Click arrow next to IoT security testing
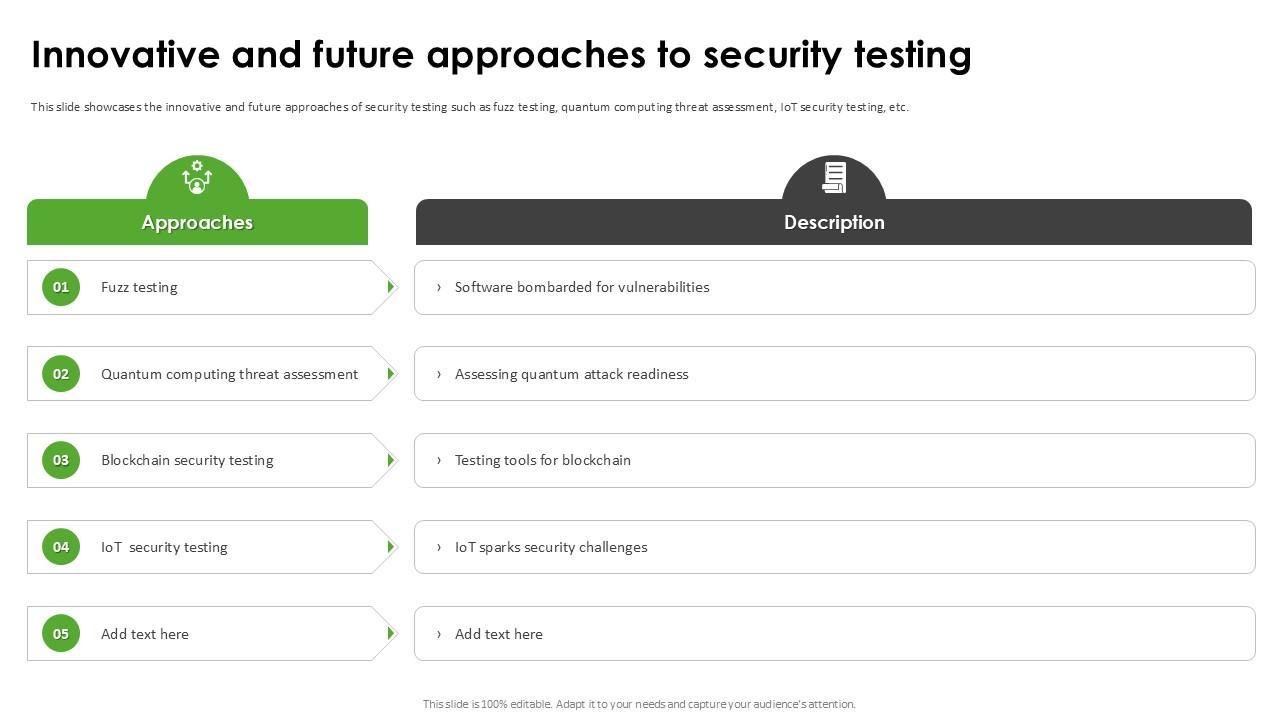Image resolution: width=1280 pixels, height=720 pixels. [x=391, y=547]
